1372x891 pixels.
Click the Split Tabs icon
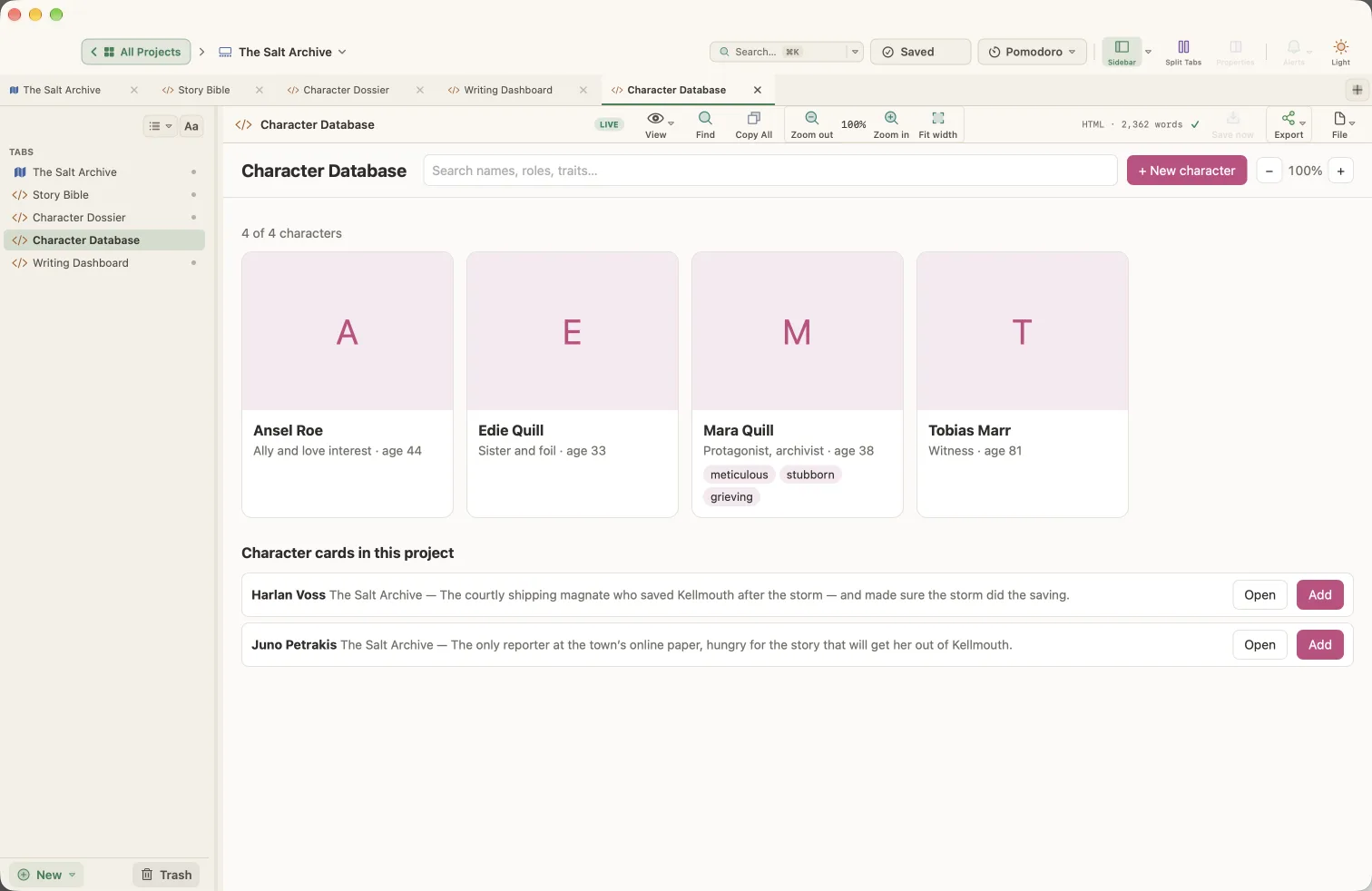pos(1183,47)
